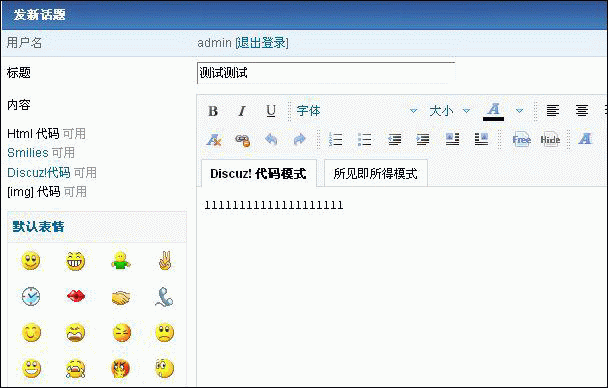608x388 pixels.
Task: Click the [img] 代码 可用 text
Action: point(47,192)
